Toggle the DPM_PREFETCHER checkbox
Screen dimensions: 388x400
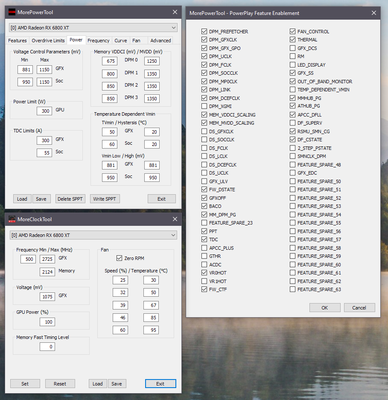coord(204,31)
